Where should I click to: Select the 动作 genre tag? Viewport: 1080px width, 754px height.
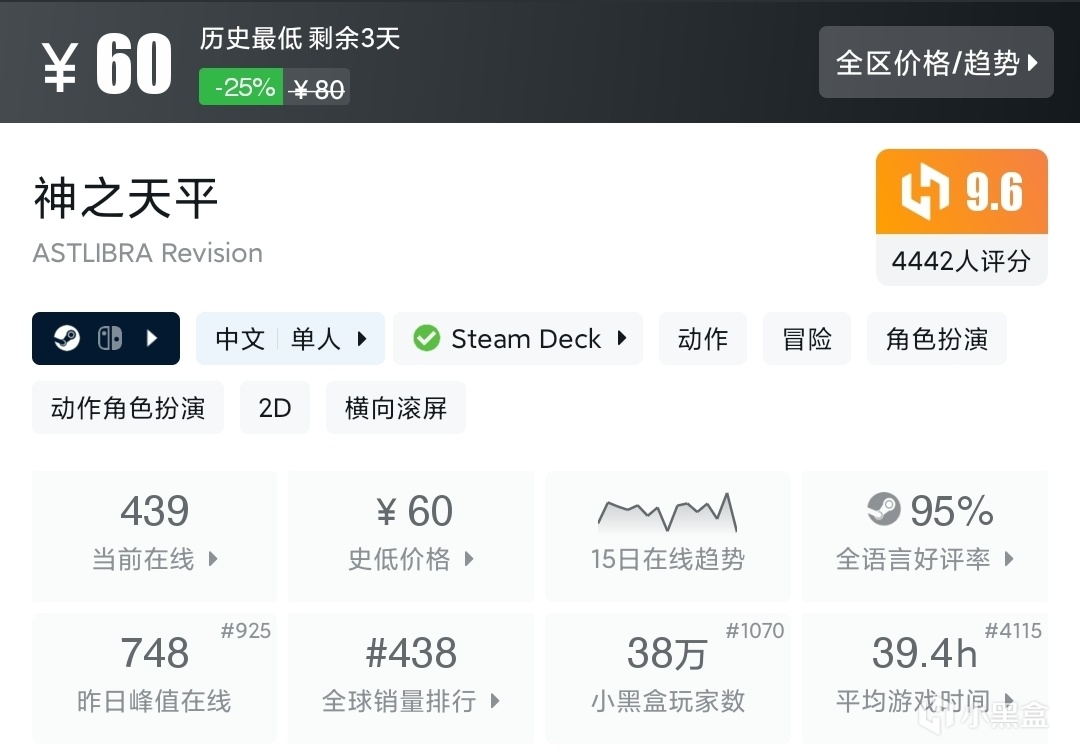[703, 339]
